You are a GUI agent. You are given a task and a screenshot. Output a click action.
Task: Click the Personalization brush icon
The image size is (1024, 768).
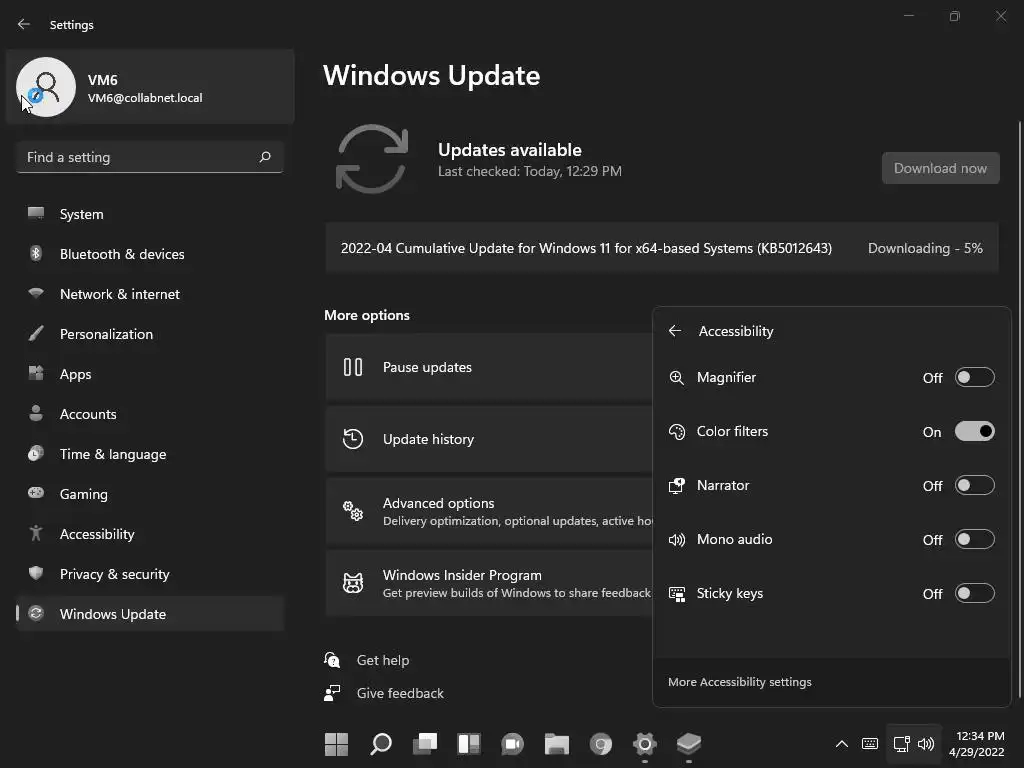(x=36, y=333)
